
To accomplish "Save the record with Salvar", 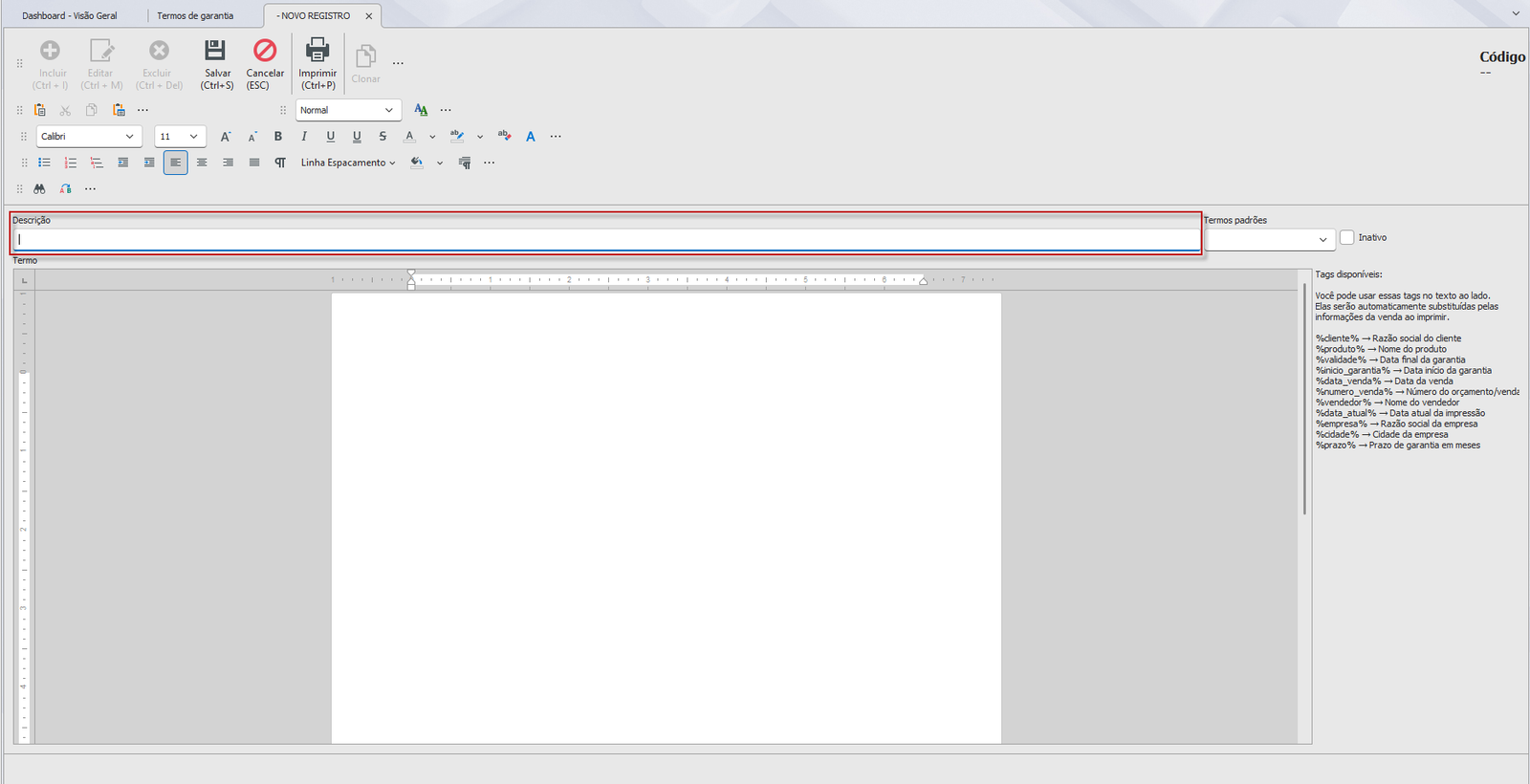I will pyautogui.click(x=217, y=64).
